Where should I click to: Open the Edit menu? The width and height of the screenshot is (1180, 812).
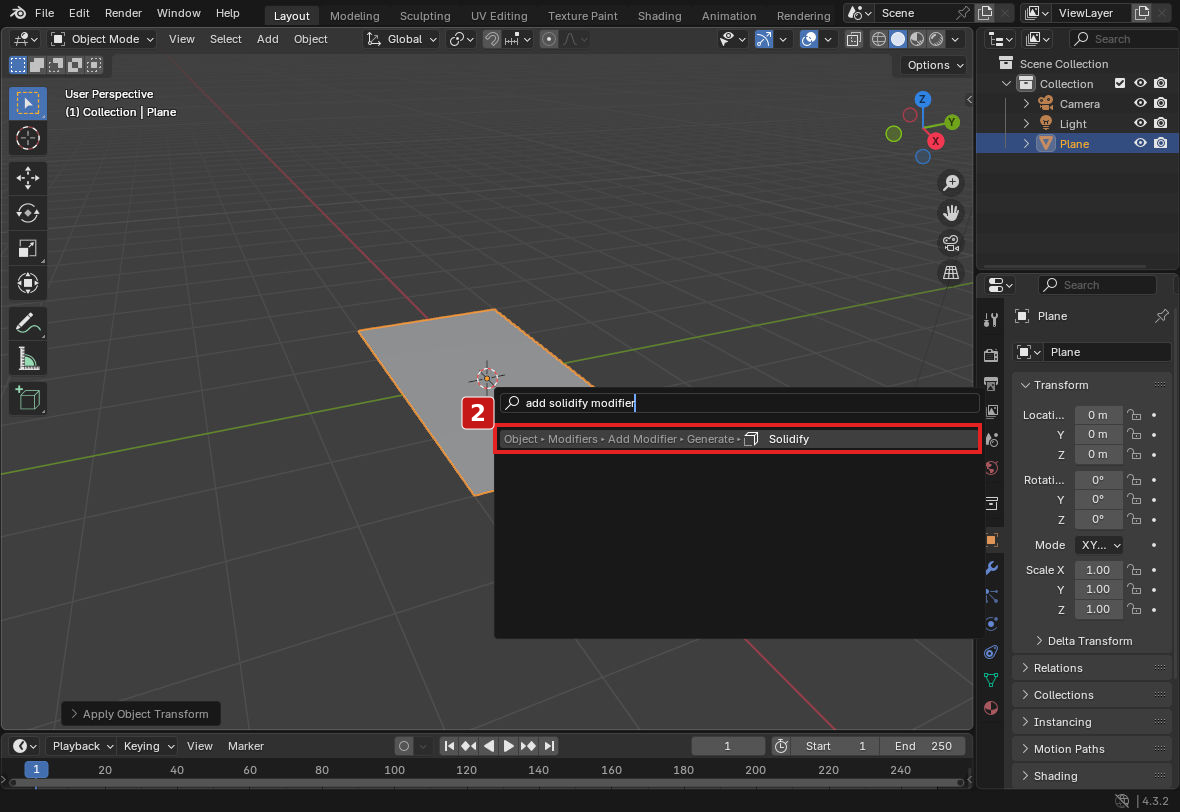79,14
